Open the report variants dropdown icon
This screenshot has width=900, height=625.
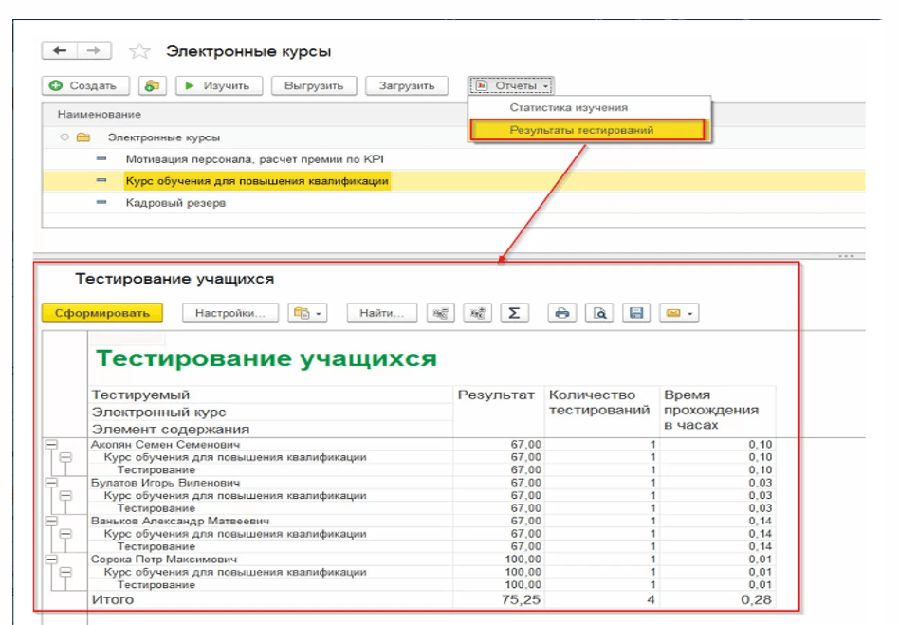pyautogui.click(x=308, y=313)
